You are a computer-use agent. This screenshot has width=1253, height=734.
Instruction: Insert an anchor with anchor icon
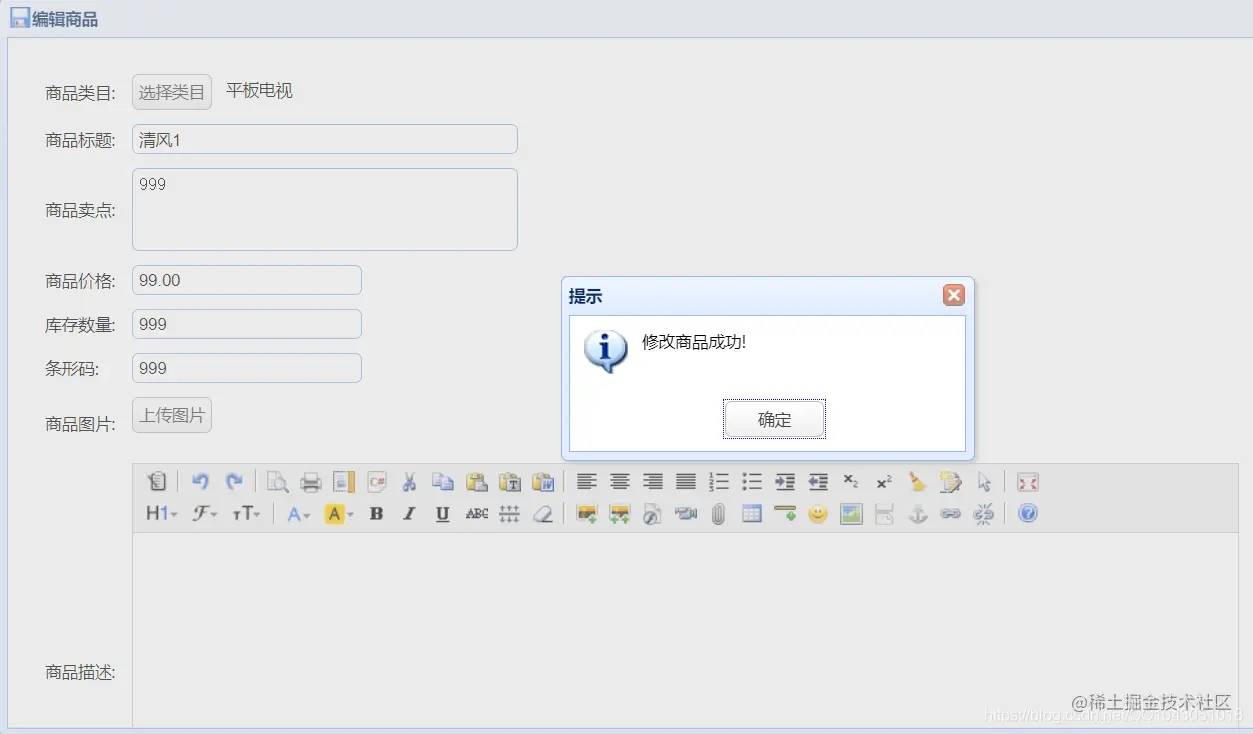point(917,514)
